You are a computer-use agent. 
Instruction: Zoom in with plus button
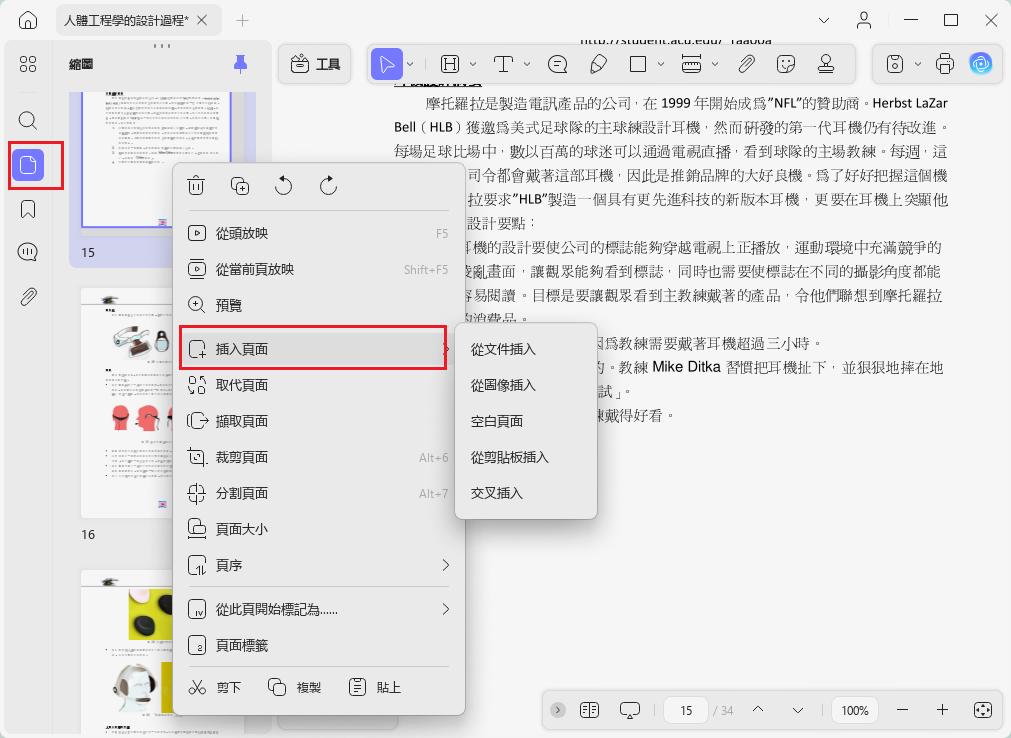coord(942,710)
